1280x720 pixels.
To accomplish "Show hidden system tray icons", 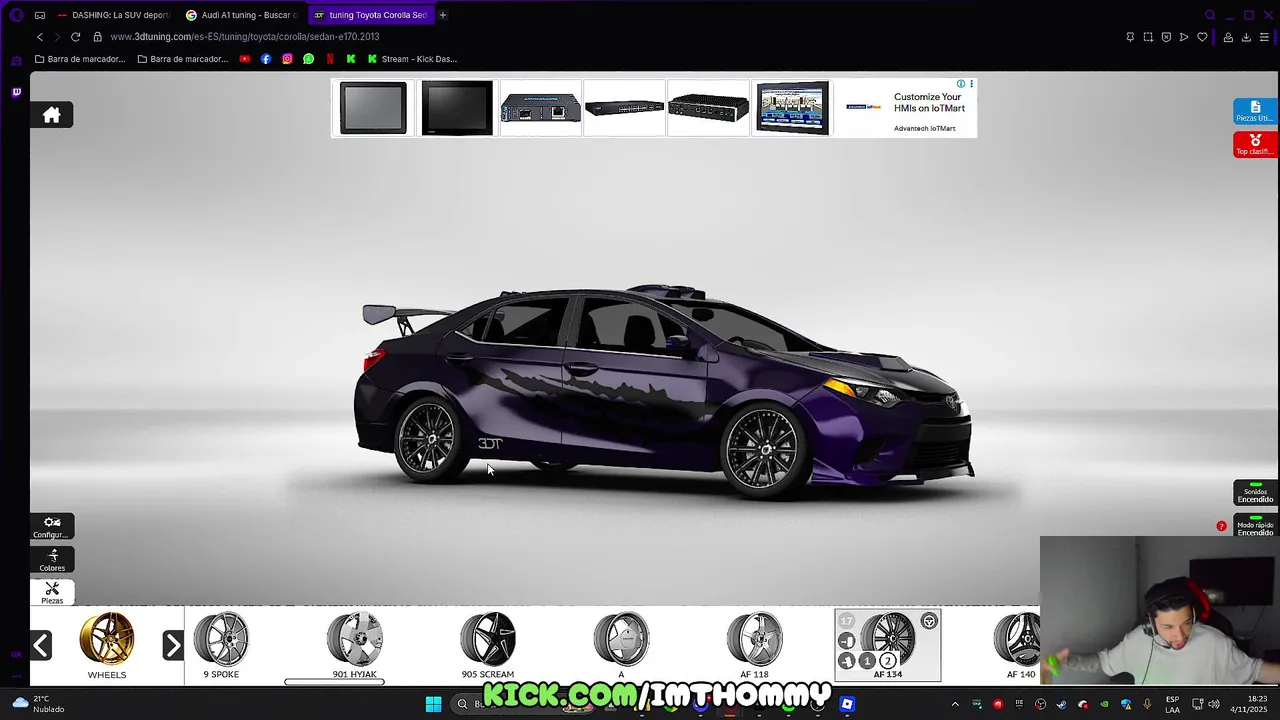I will [955, 704].
